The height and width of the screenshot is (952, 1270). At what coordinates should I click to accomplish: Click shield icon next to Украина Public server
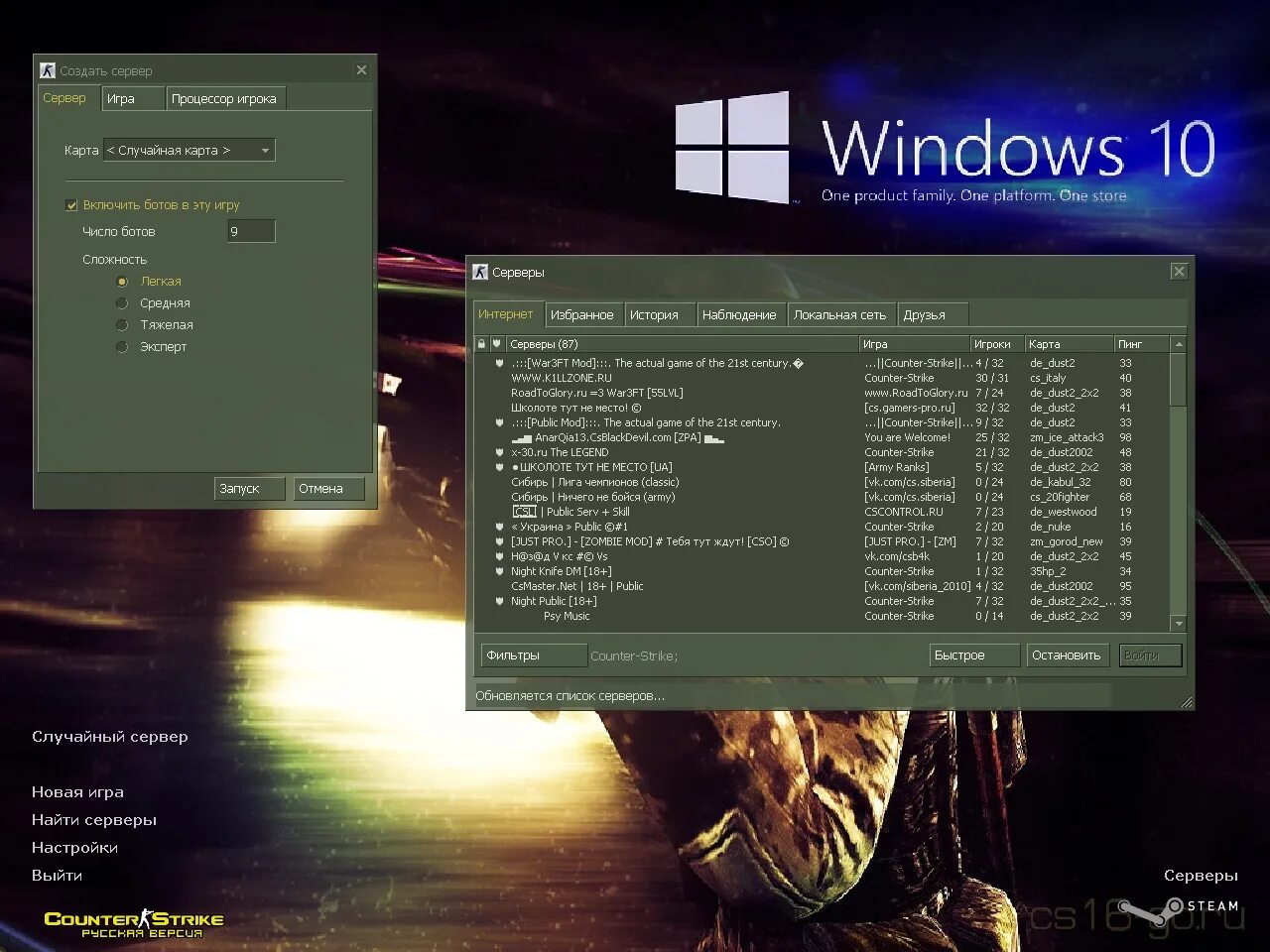click(x=500, y=527)
